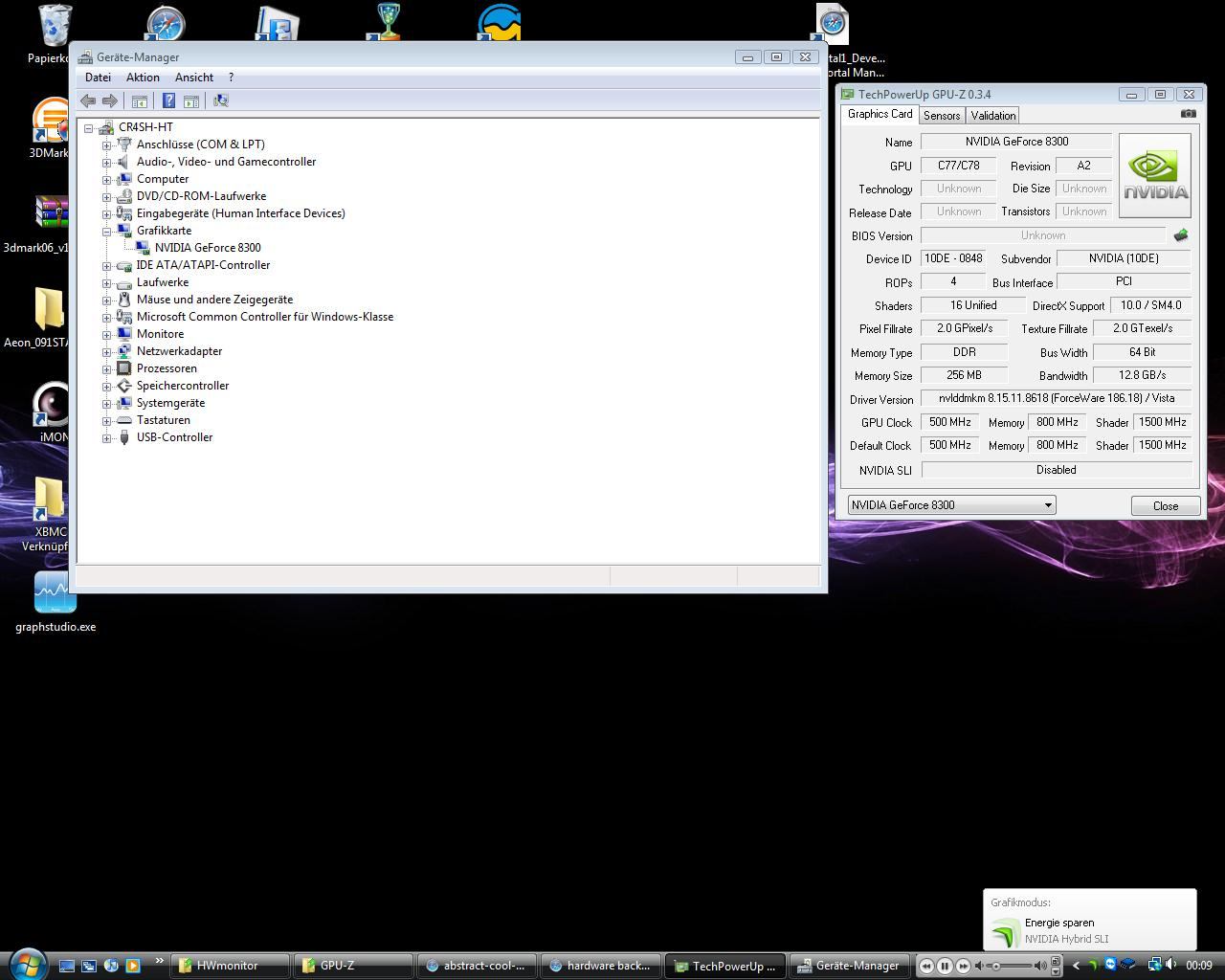Collapse the Grafikkarte node
1225x980 pixels.
pos(107,231)
